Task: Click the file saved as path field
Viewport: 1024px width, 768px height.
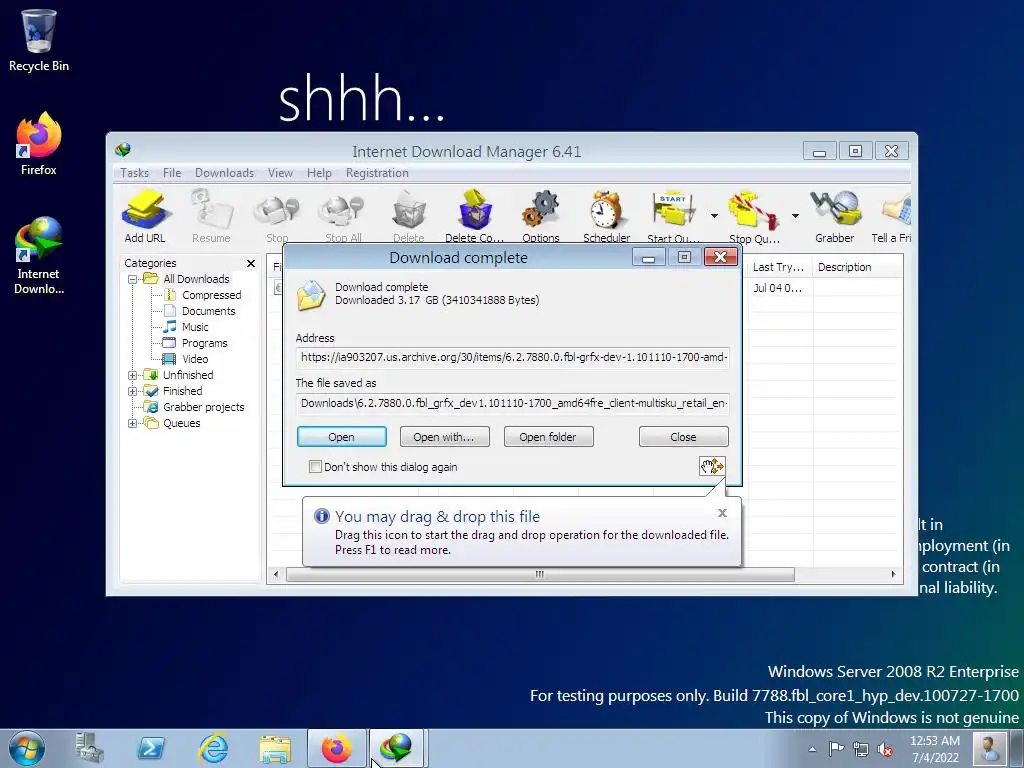Action: (x=513, y=403)
